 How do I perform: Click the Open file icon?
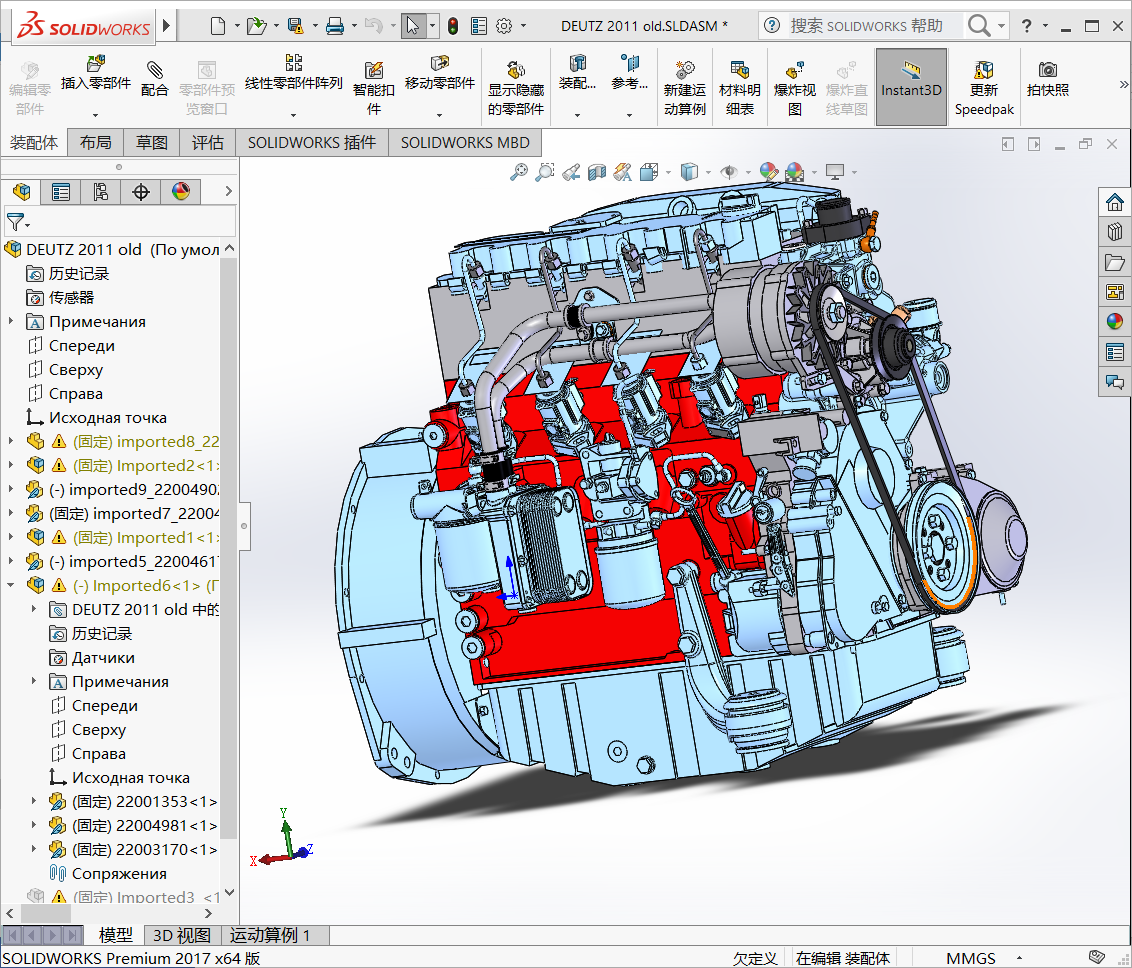pos(256,26)
